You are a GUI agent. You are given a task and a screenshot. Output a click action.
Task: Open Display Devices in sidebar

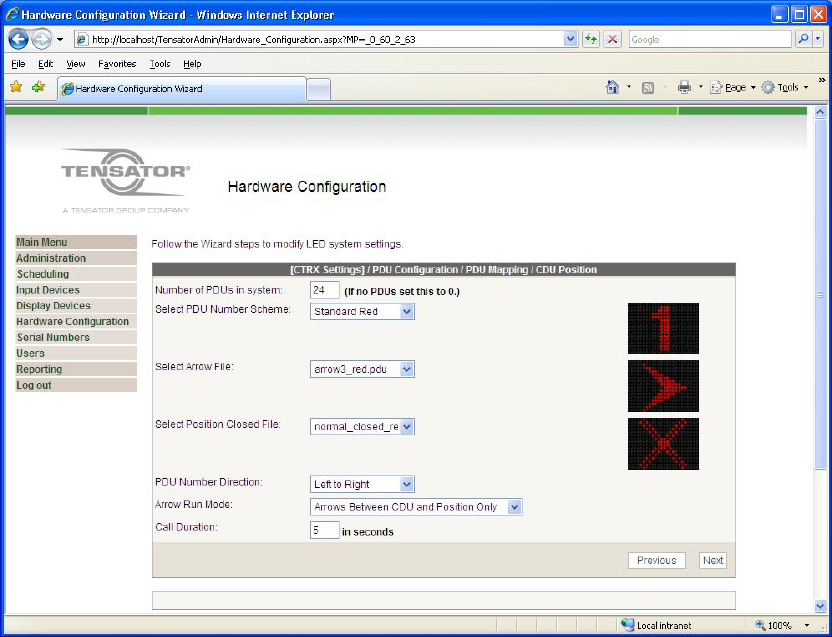[x=76, y=306]
